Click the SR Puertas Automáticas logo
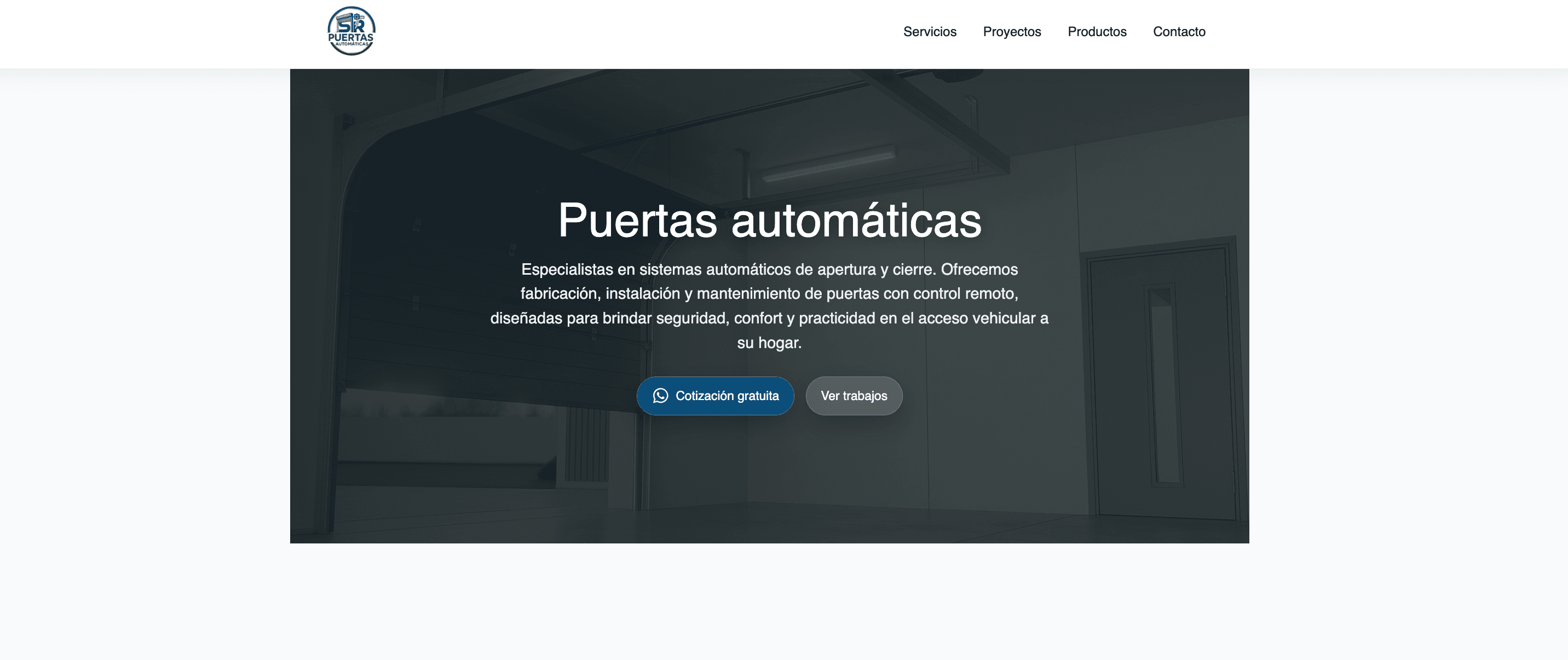This screenshot has width=1568, height=660. pos(351,31)
